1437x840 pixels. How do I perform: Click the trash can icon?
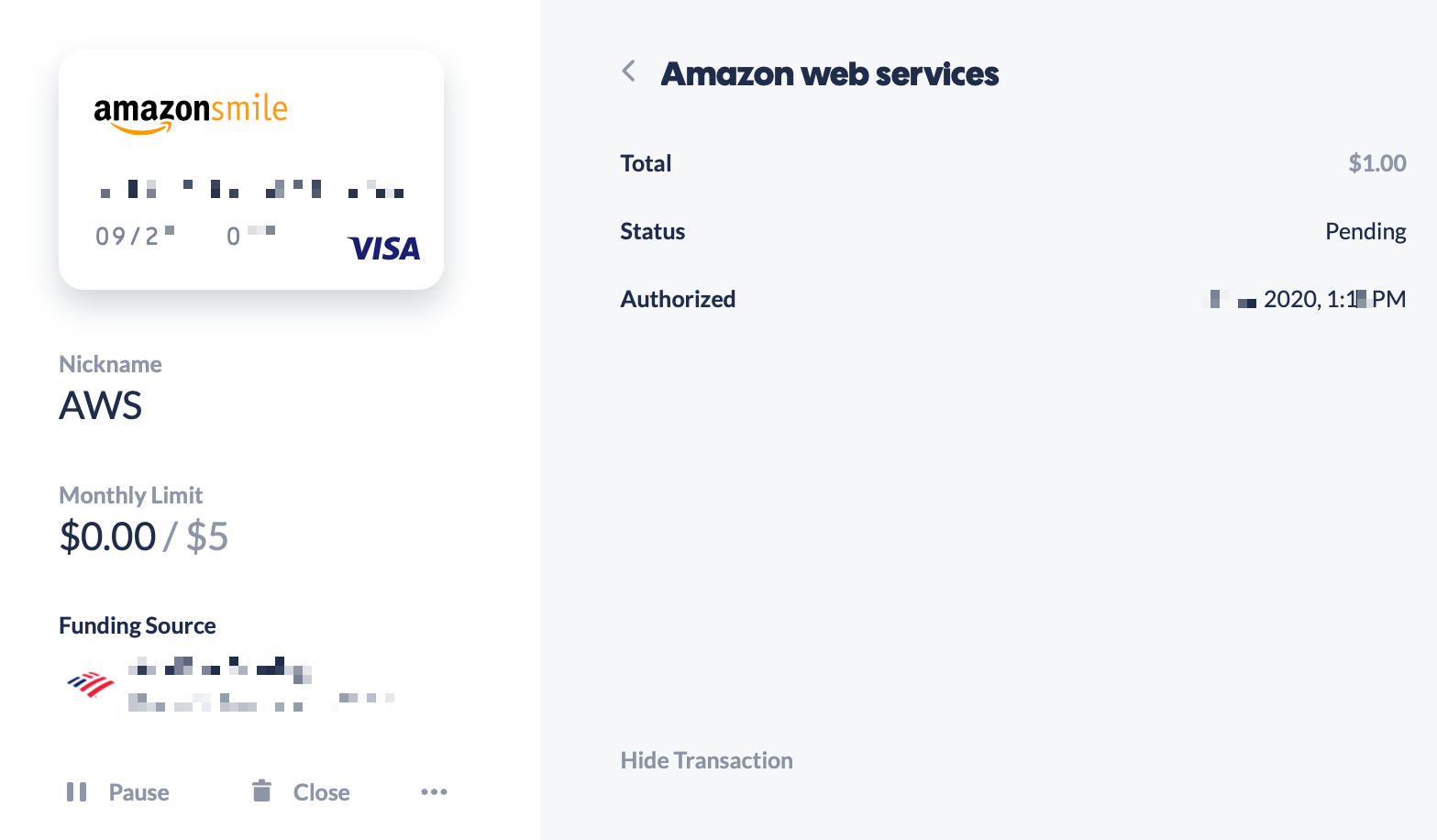pos(261,790)
